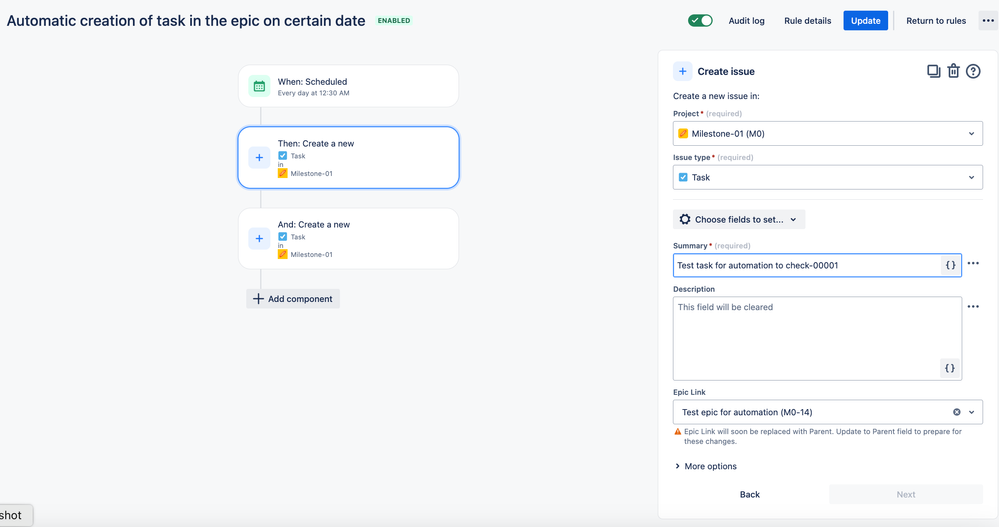Clear the Epic Link selection
Screen dimensions: 999x527
point(956,412)
